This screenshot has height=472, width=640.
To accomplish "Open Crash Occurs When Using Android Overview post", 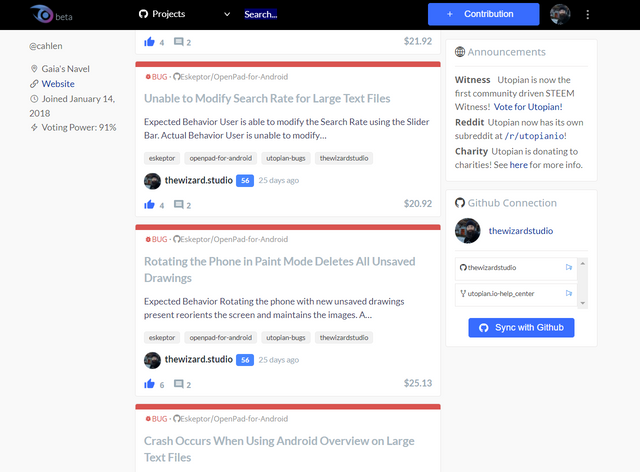I will (279, 449).
